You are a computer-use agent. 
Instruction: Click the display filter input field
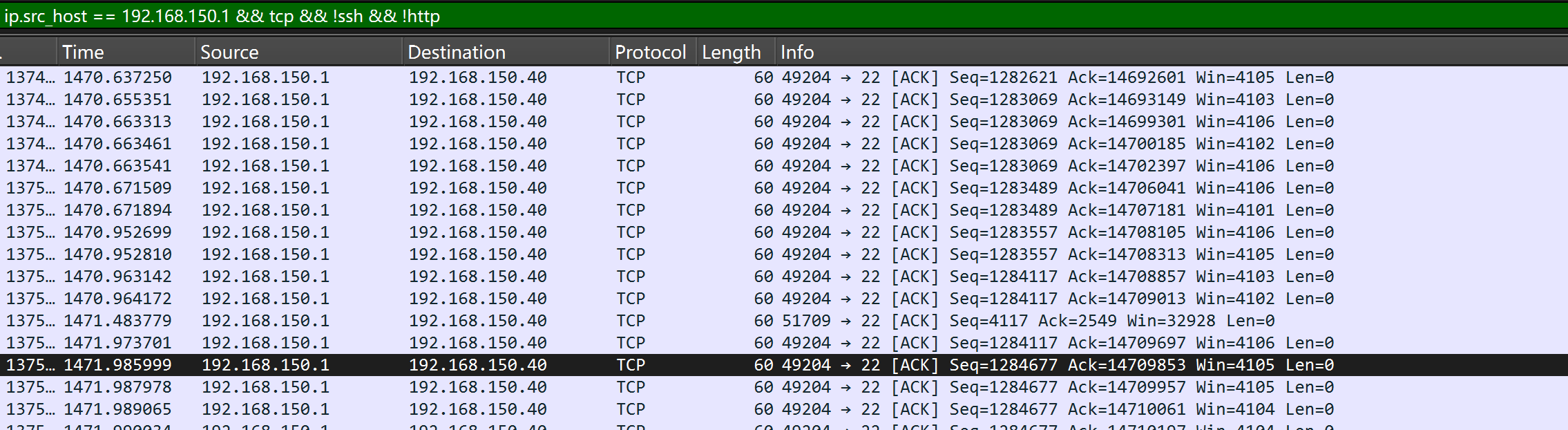pyautogui.click(x=784, y=16)
